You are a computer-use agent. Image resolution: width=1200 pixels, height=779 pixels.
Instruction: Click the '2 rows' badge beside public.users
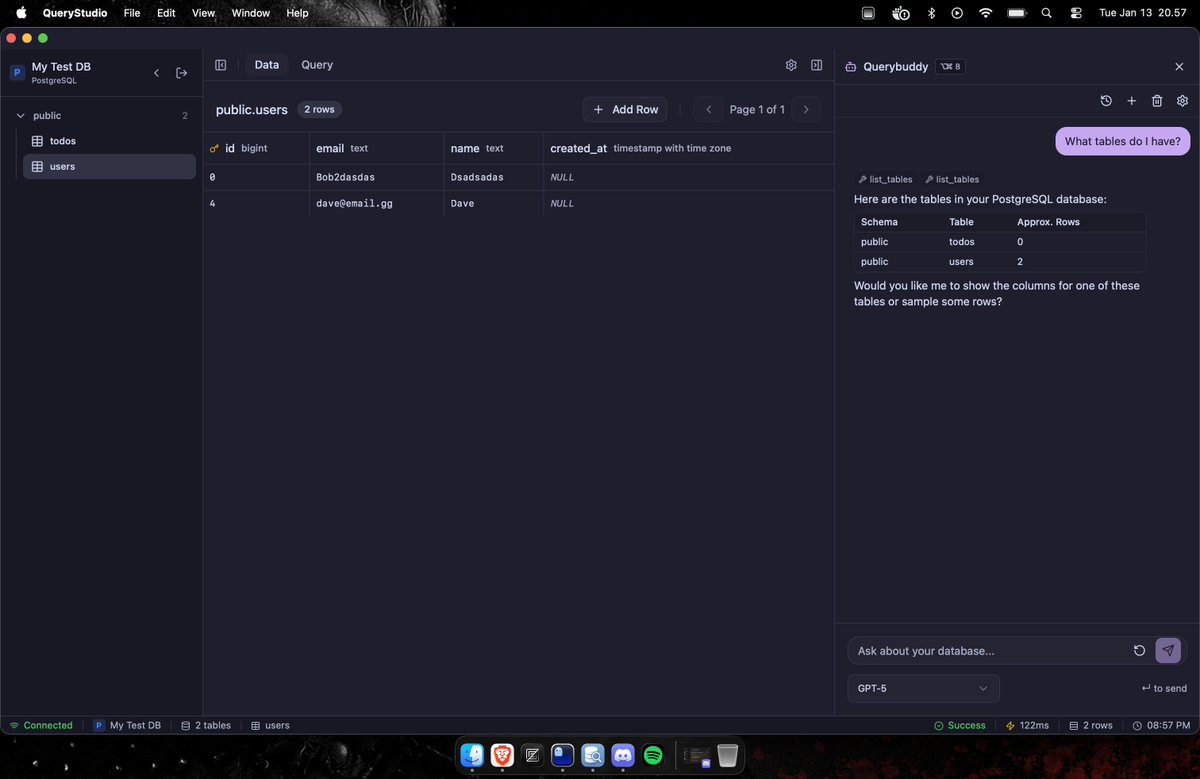coord(320,109)
